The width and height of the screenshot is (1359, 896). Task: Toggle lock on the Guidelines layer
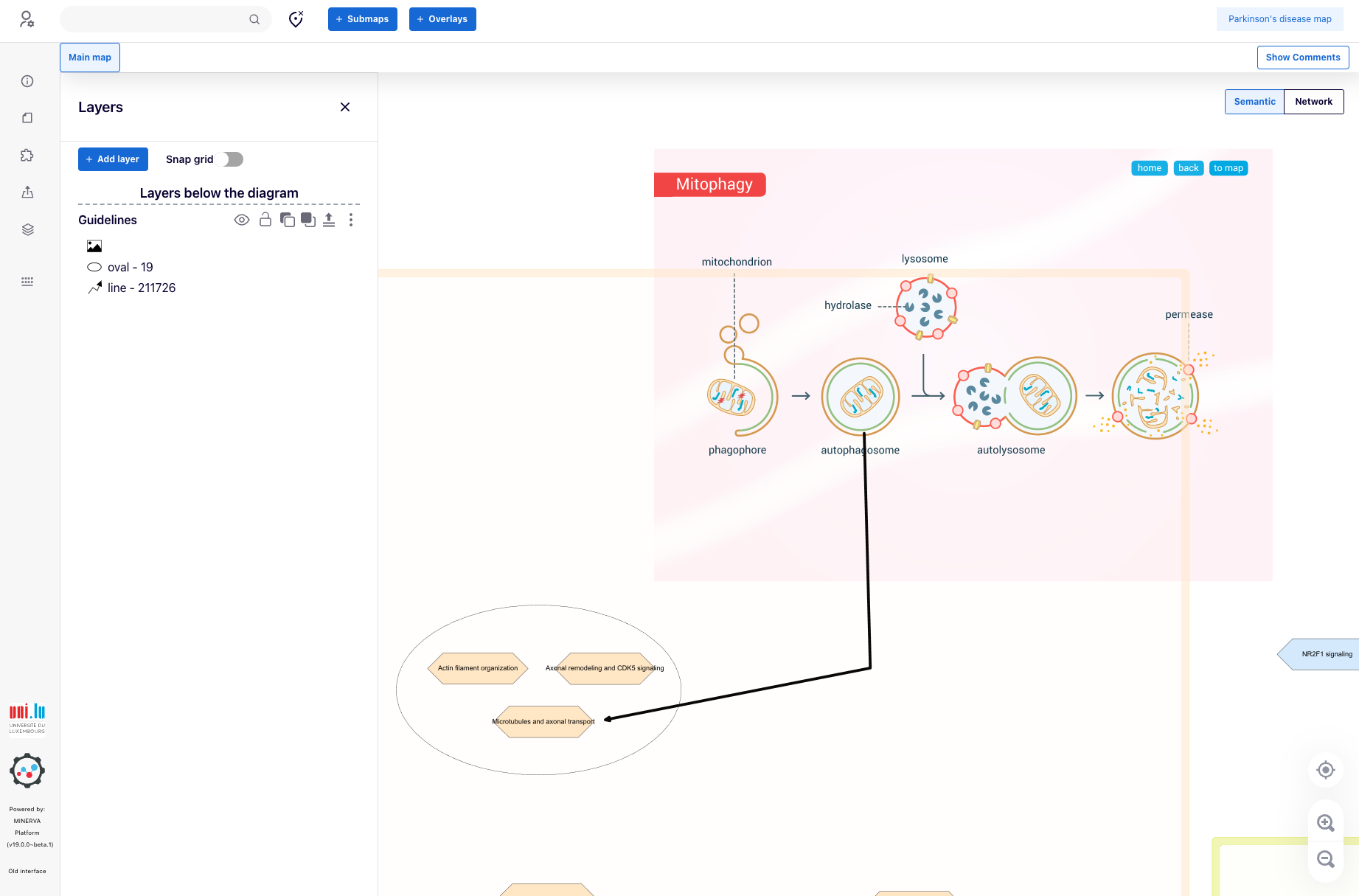[265, 220]
